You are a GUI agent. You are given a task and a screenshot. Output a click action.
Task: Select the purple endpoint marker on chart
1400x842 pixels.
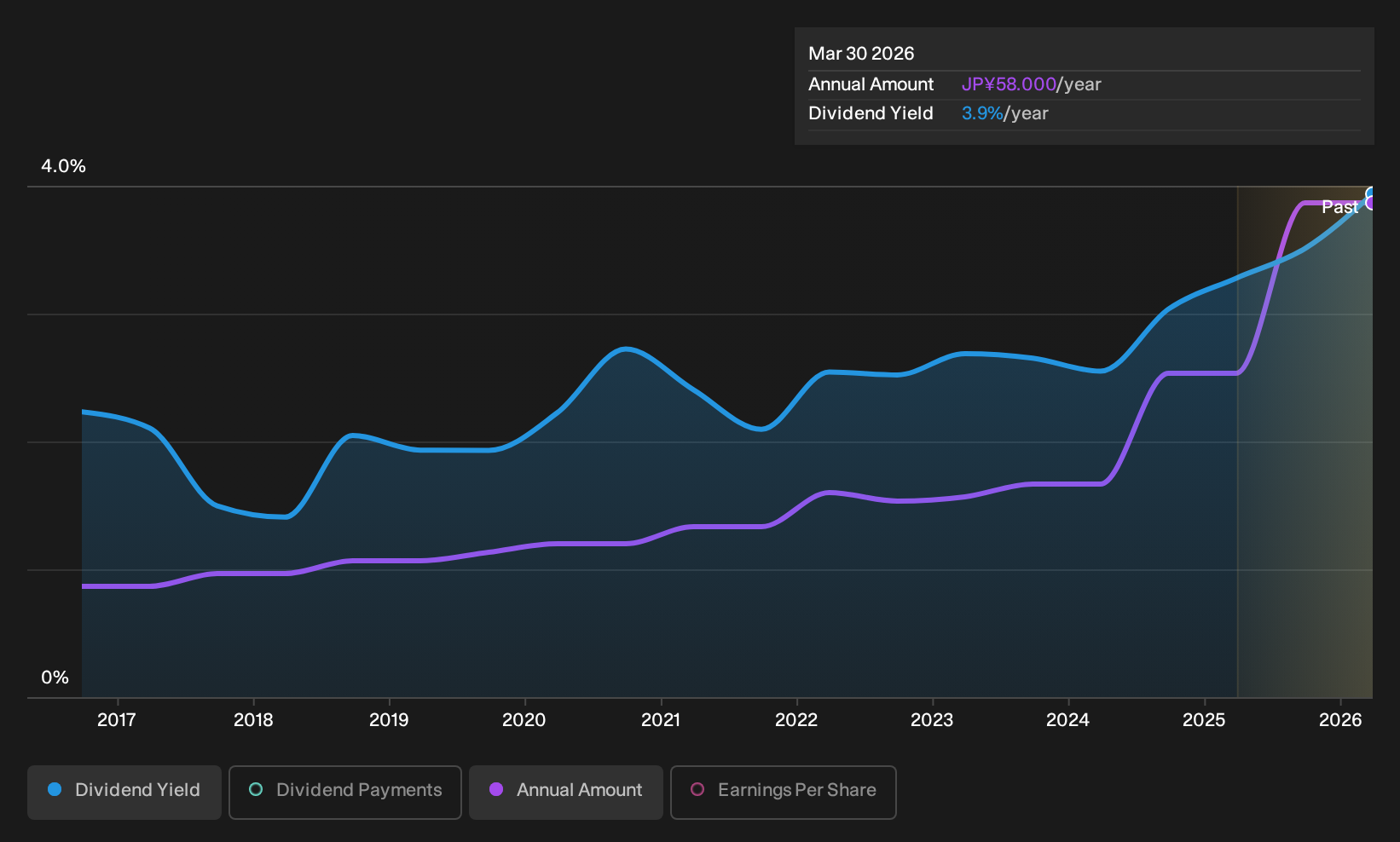(1371, 203)
